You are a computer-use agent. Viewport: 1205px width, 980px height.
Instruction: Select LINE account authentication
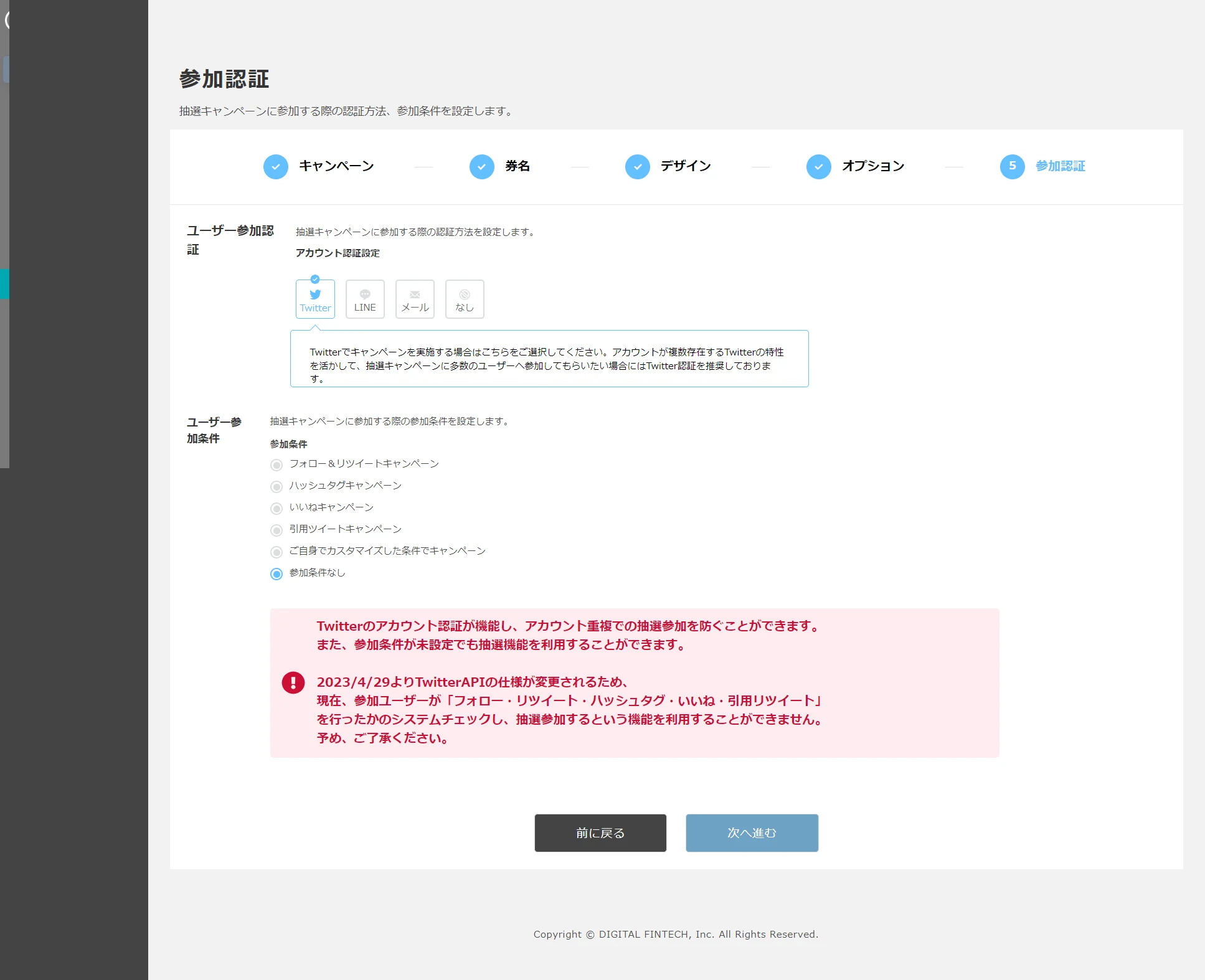tap(365, 299)
